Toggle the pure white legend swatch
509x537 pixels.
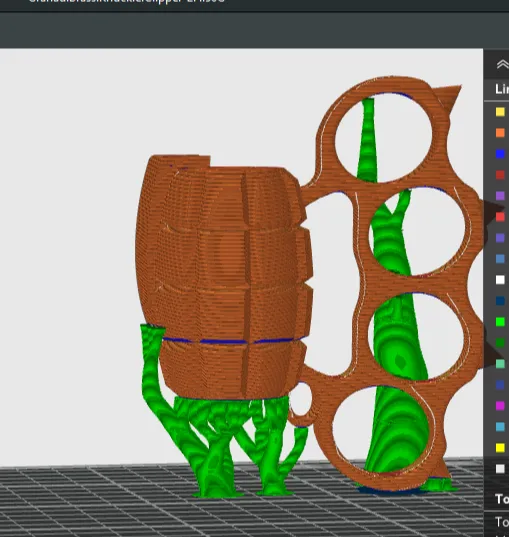pos(500,280)
